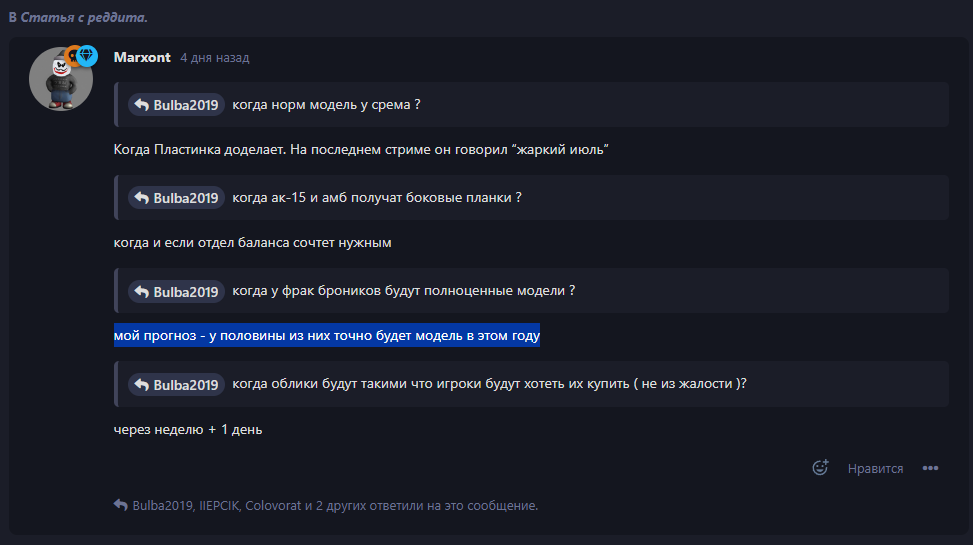The image size is (973, 545).
Task: Click reply arrow icon beside replies list
Action: click(x=121, y=506)
